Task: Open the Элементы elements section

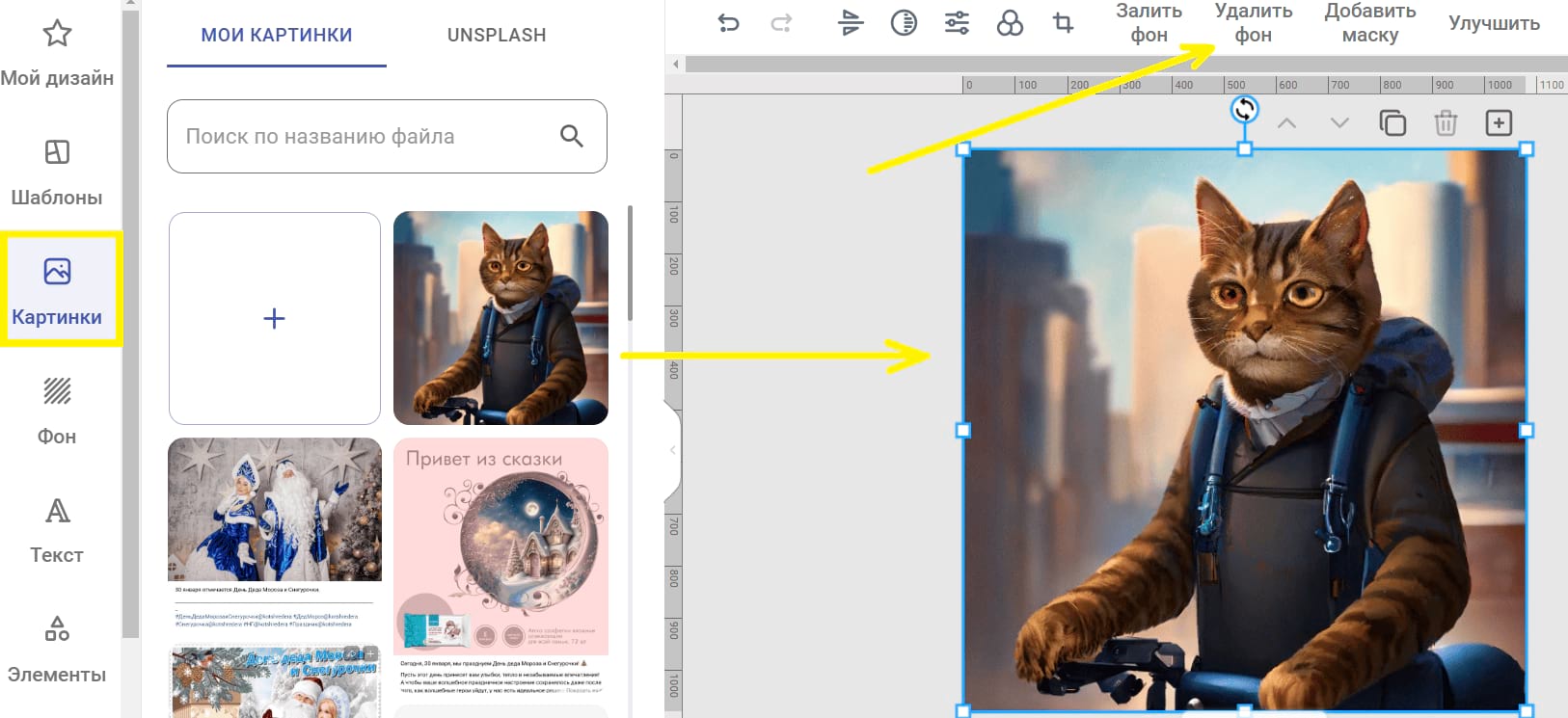Action: (57, 651)
